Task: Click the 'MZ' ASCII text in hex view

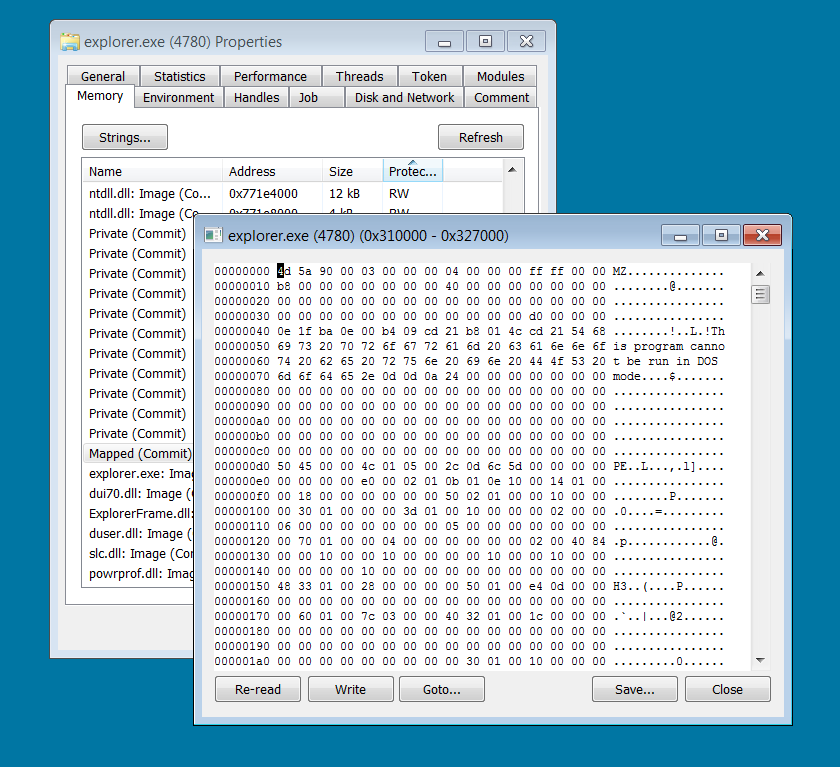Action: pyautogui.click(x=620, y=271)
